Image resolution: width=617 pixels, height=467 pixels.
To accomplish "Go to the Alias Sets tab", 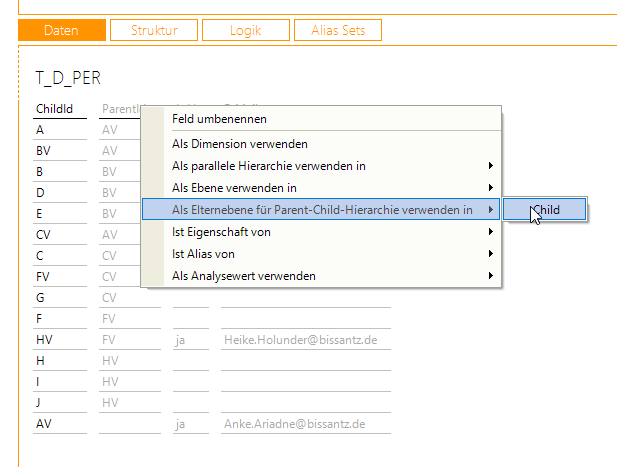I will click(x=337, y=31).
